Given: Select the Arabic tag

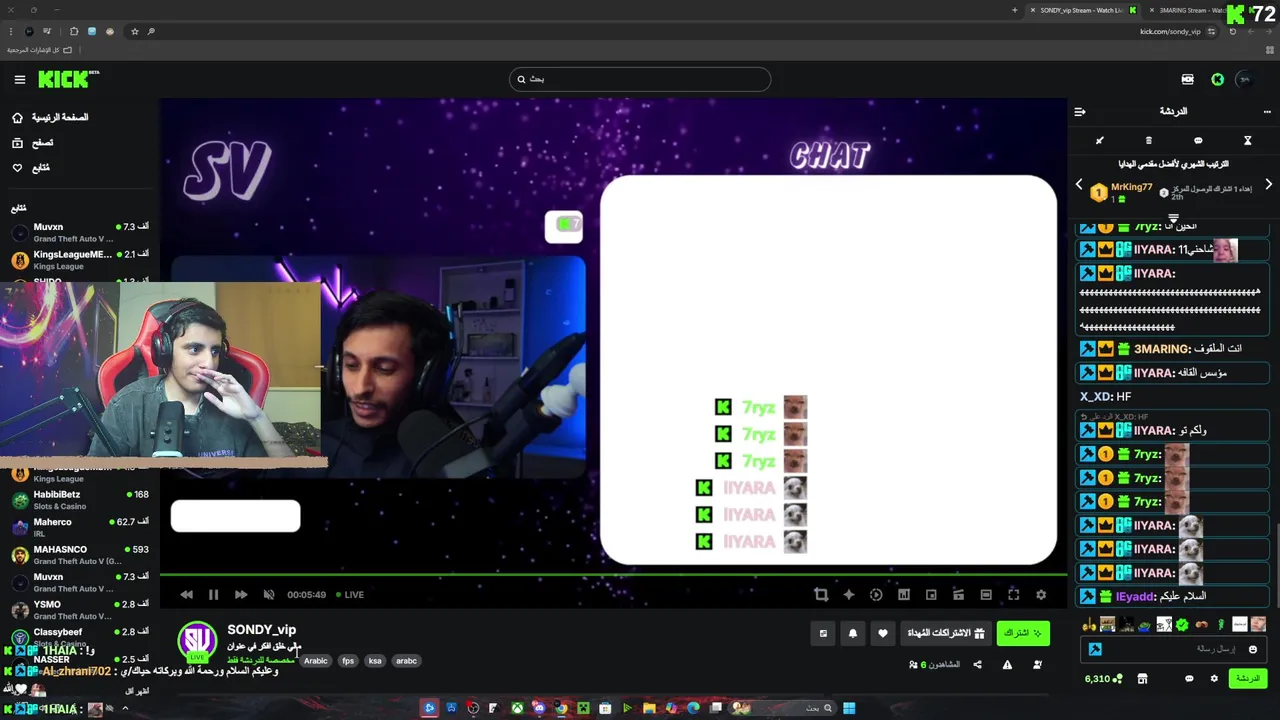Looking at the screenshot, I should point(316,661).
